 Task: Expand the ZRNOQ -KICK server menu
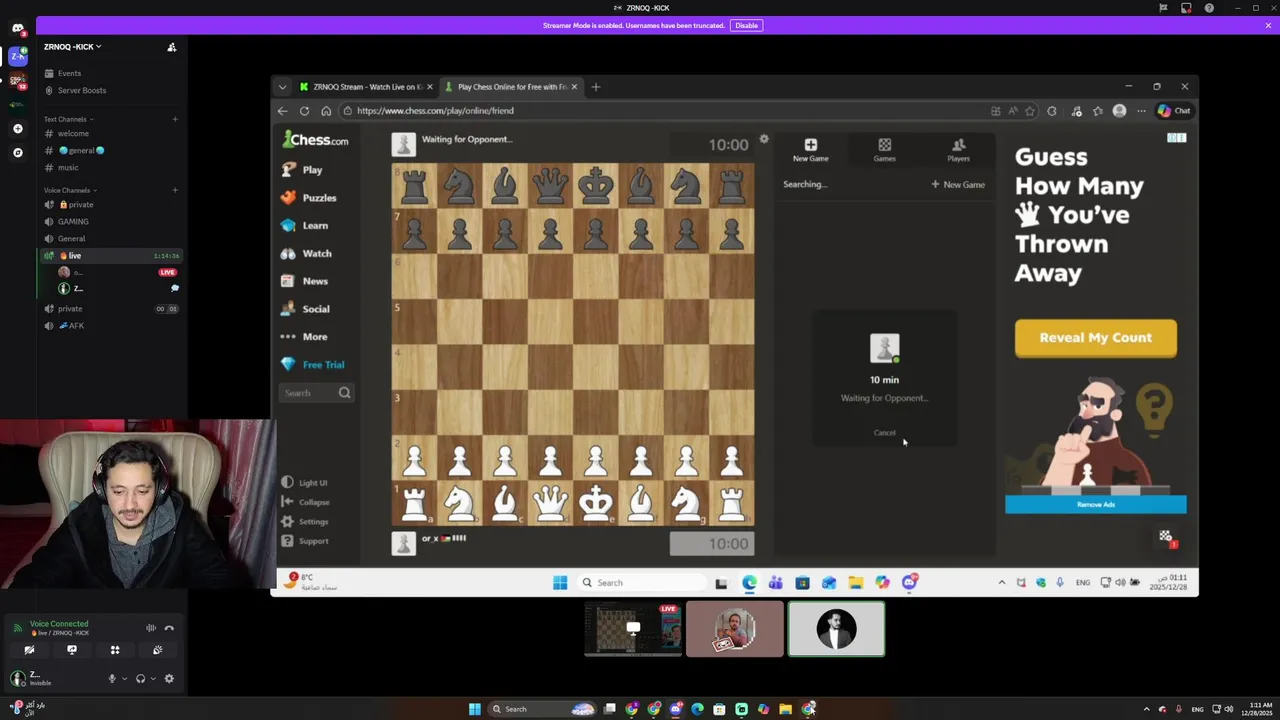click(72, 47)
